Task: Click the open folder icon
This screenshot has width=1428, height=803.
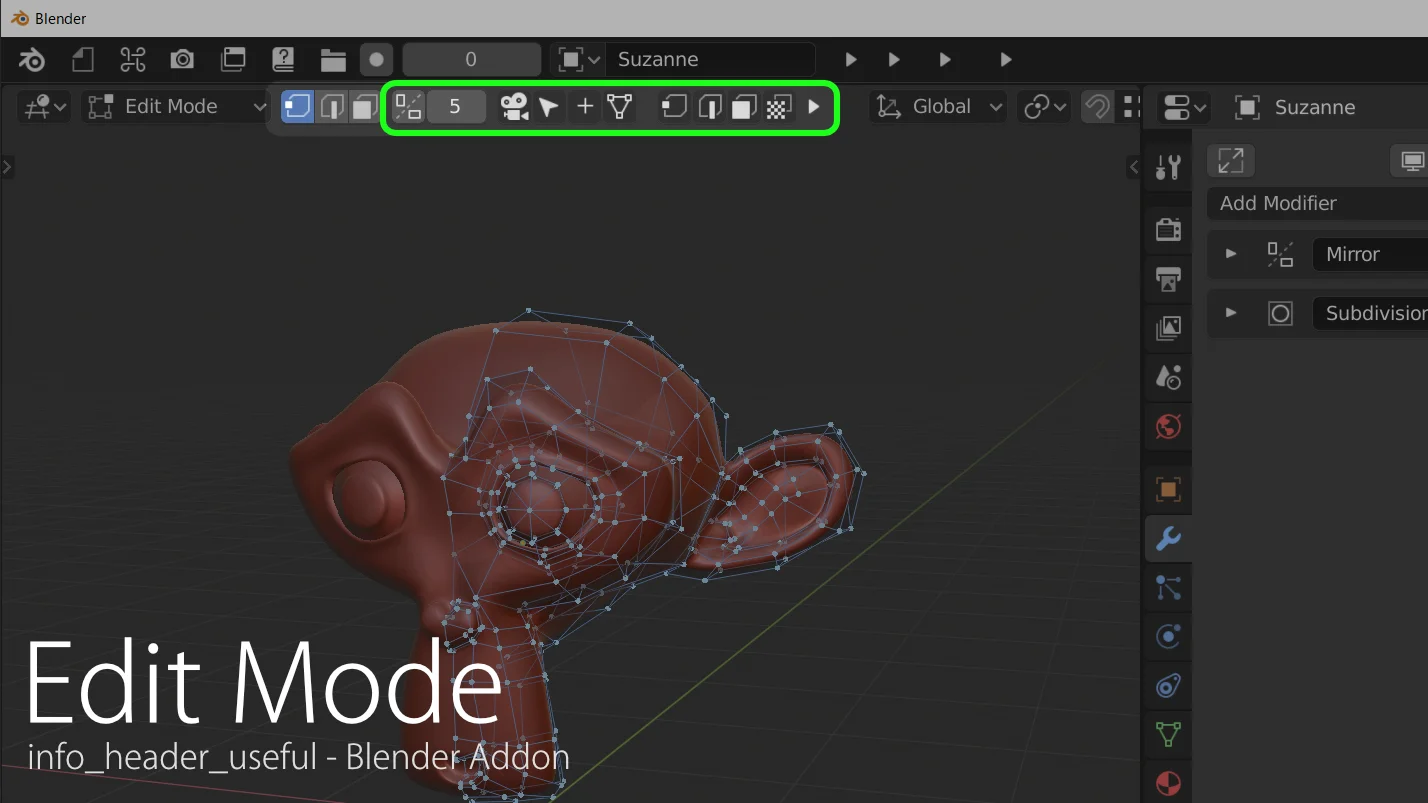Action: coord(333,60)
